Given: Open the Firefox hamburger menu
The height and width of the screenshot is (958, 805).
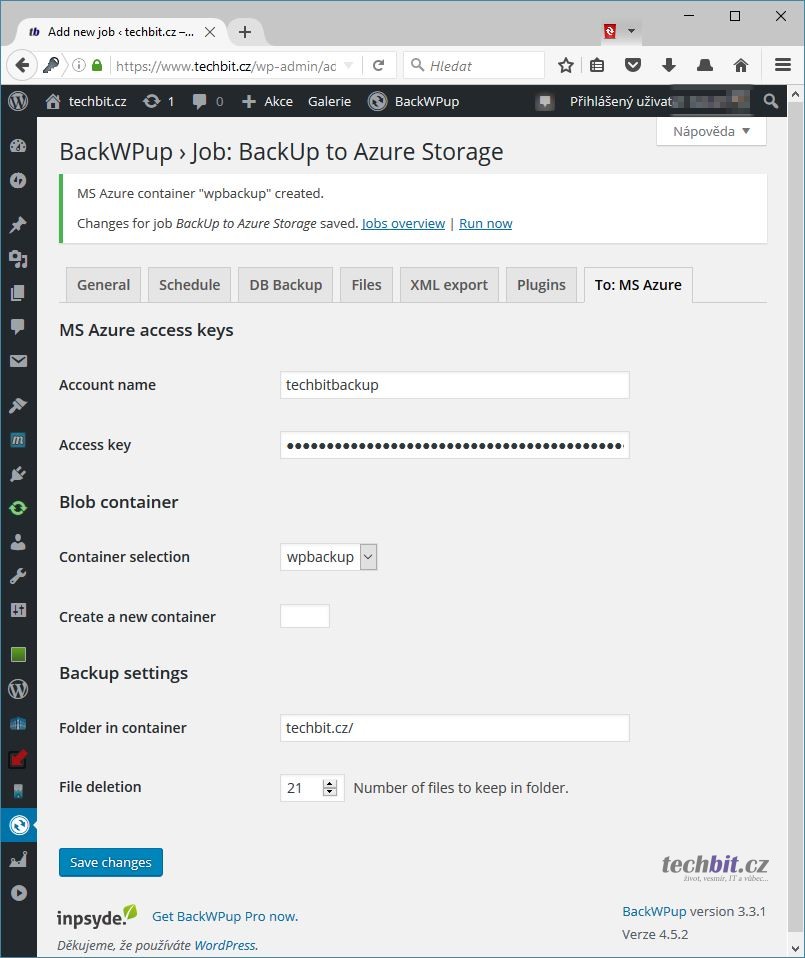Looking at the screenshot, I should [x=783, y=66].
